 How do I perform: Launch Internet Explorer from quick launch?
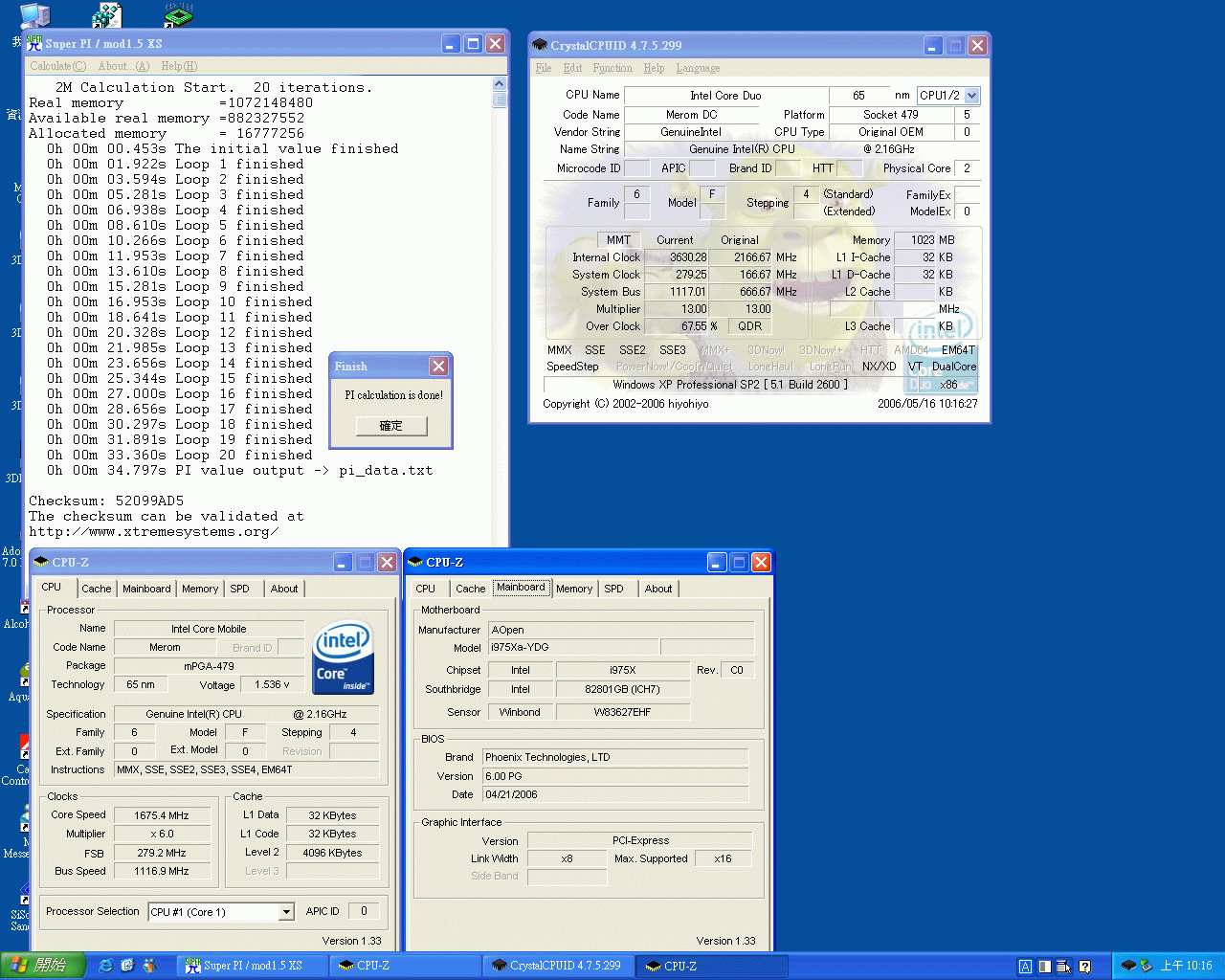pyautogui.click(x=105, y=966)
